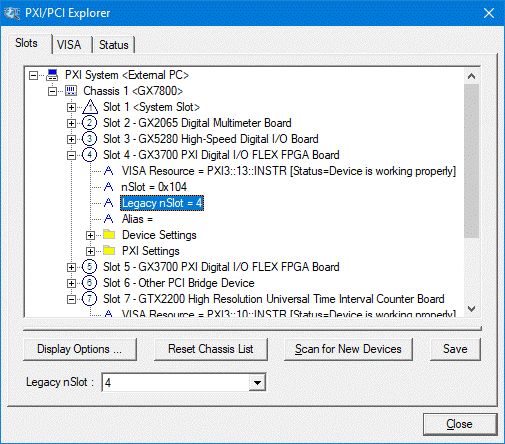
Task: Select PXI System <External PC> row
Action: click(127, 75)
